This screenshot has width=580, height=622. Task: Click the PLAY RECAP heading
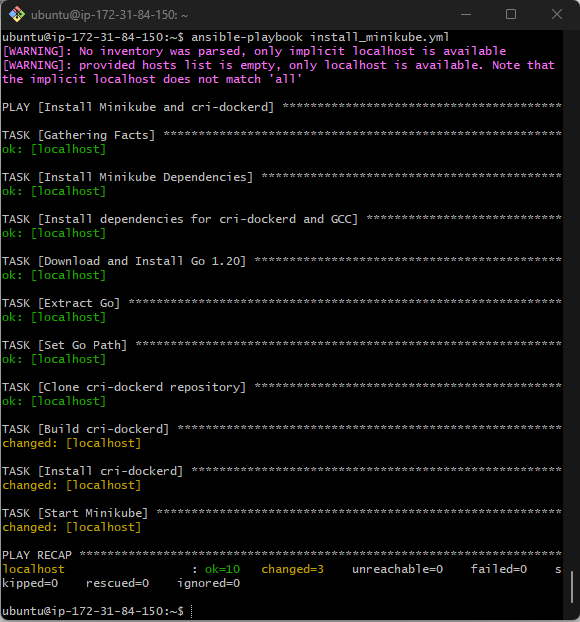37,555
